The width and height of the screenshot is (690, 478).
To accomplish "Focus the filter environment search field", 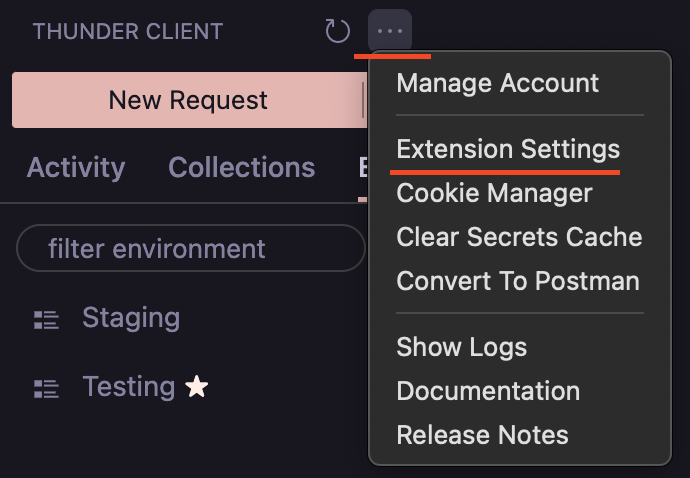I will tap(191, 248).
